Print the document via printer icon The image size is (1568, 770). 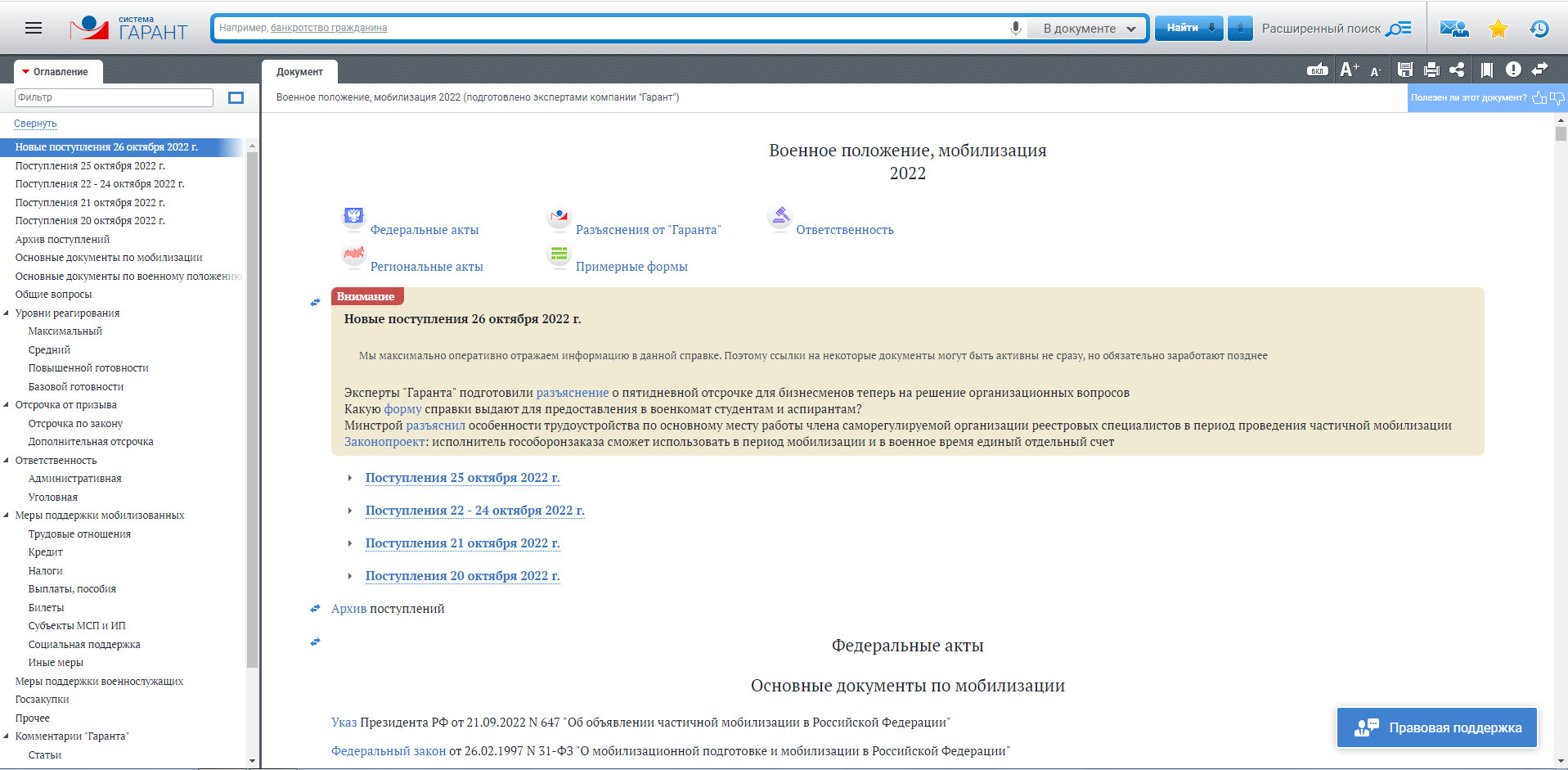pyautogui.click(x=1431, y=70)
